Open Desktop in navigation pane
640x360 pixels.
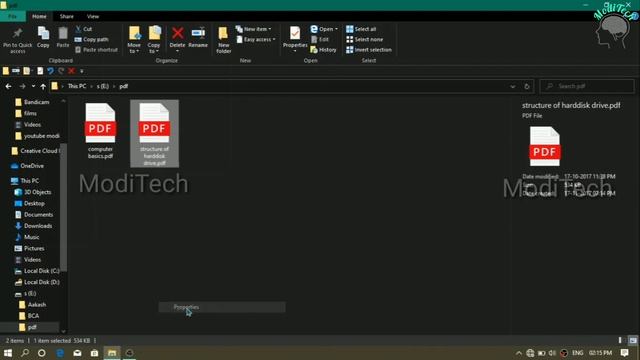coord(30,203)
